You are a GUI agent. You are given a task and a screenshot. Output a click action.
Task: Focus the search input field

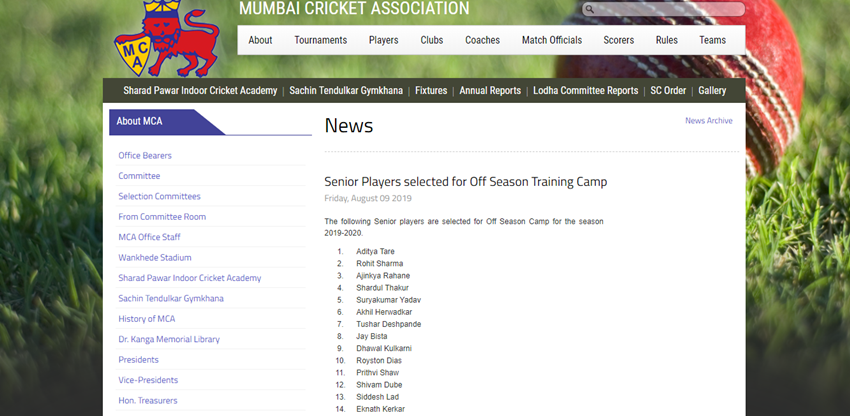(670, 10)
